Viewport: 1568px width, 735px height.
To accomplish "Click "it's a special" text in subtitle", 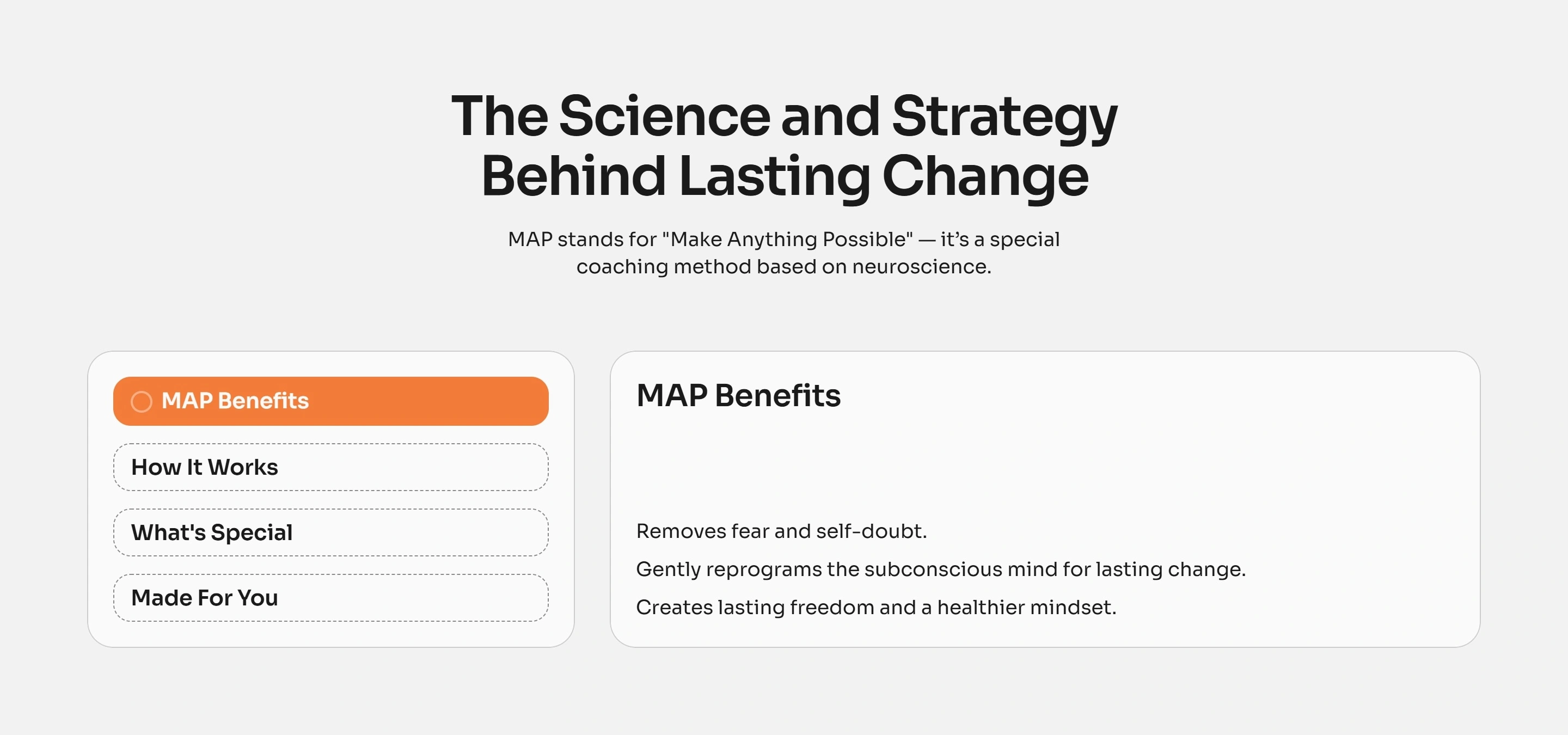I will tap(1000, 239).
